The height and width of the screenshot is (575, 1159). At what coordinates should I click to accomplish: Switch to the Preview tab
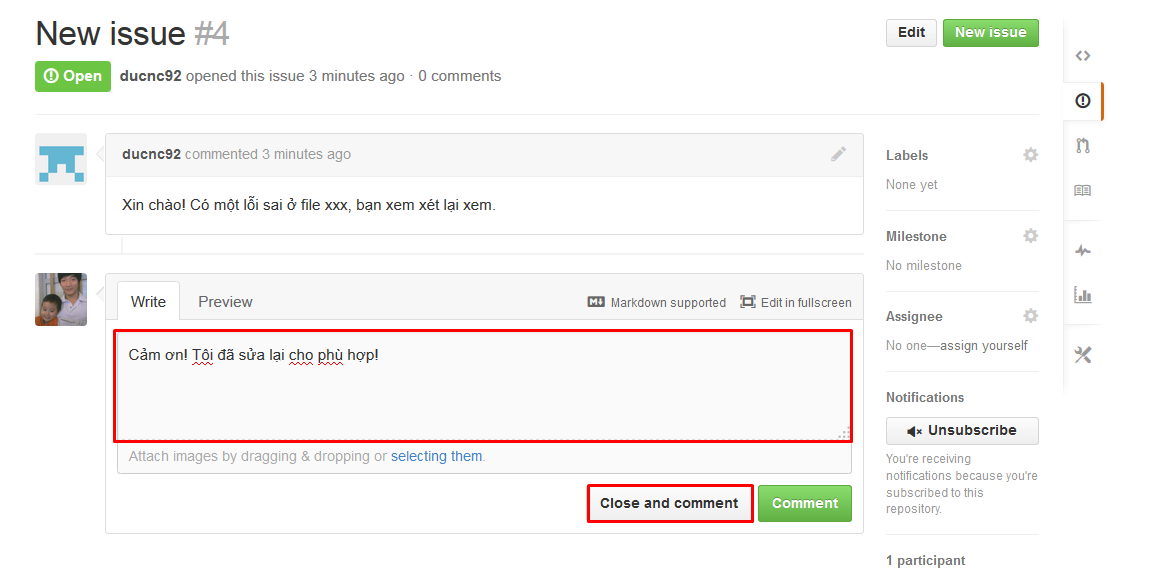(x=225, y=302)
